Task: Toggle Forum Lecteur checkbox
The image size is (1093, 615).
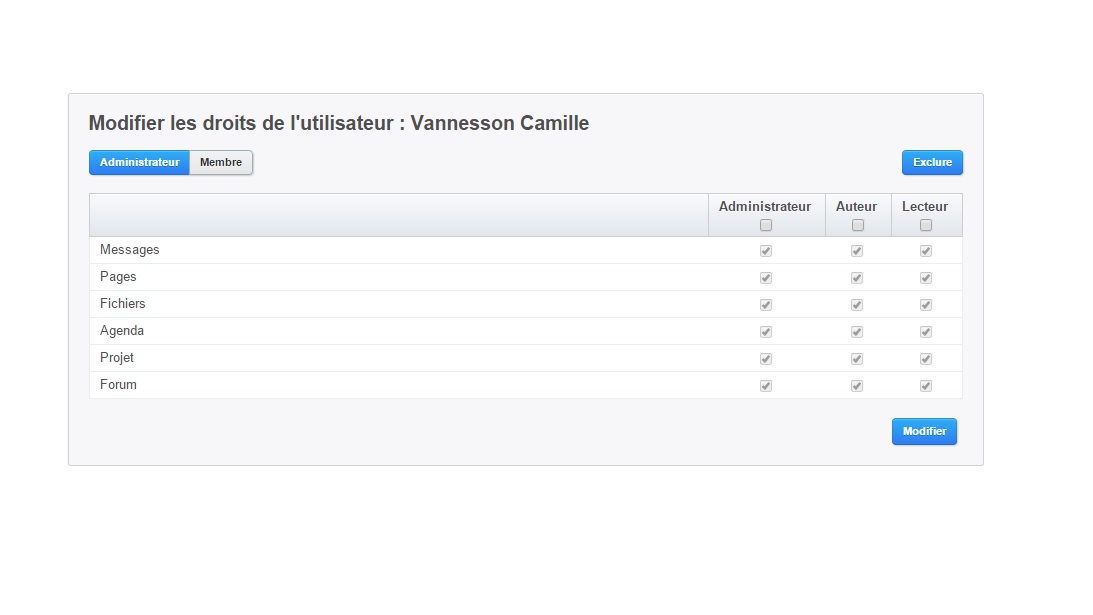Action: [926, 386]
